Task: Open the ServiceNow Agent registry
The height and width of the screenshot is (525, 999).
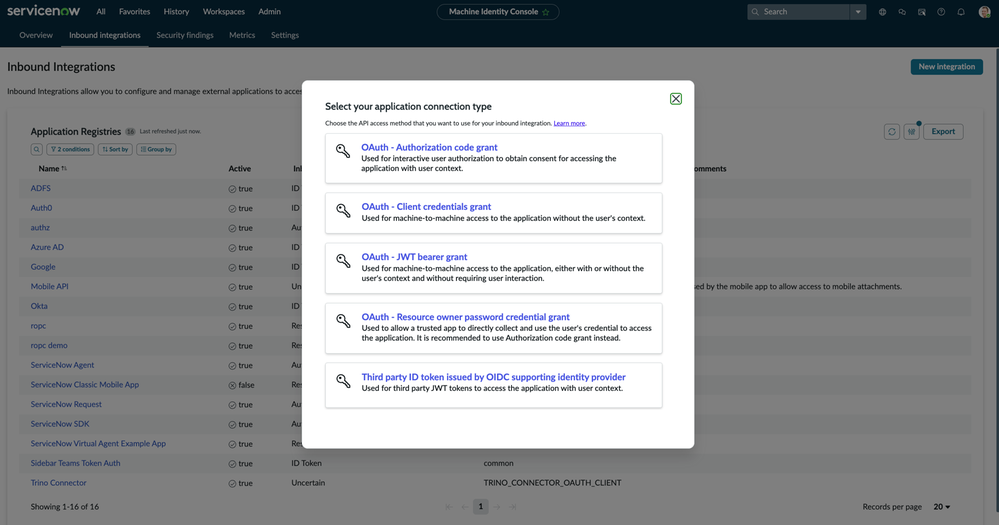Action: pos(62,364)
